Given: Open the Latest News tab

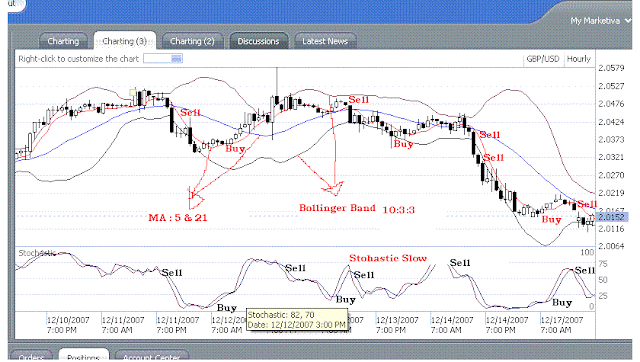Looking at the screenshot, I should 325,41.
